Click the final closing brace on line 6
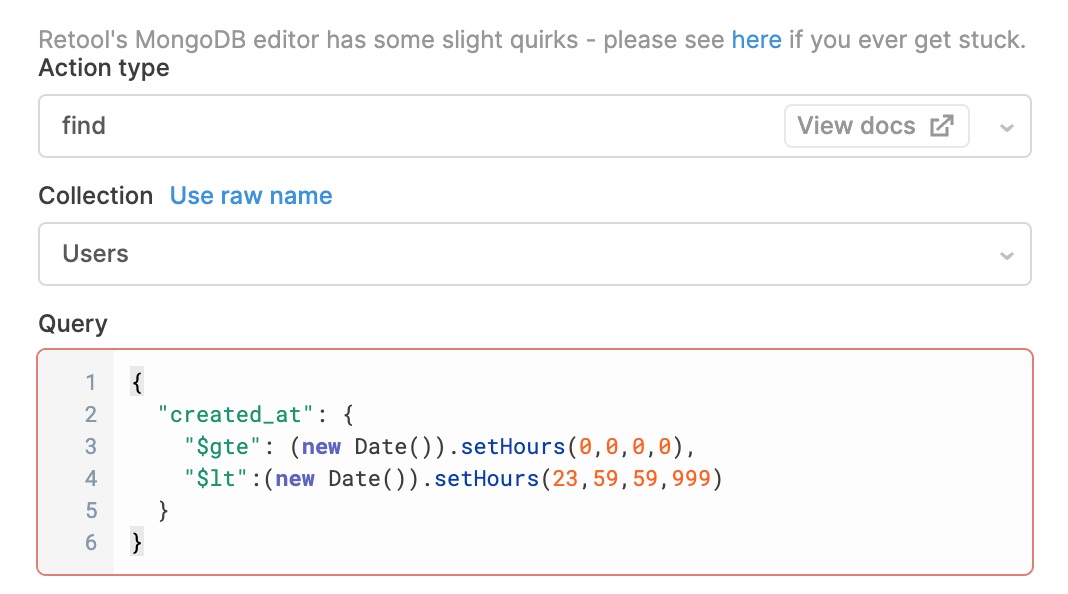Image resolution: width=1068 pixels, height=594 pixels. [x=137, y=543]
